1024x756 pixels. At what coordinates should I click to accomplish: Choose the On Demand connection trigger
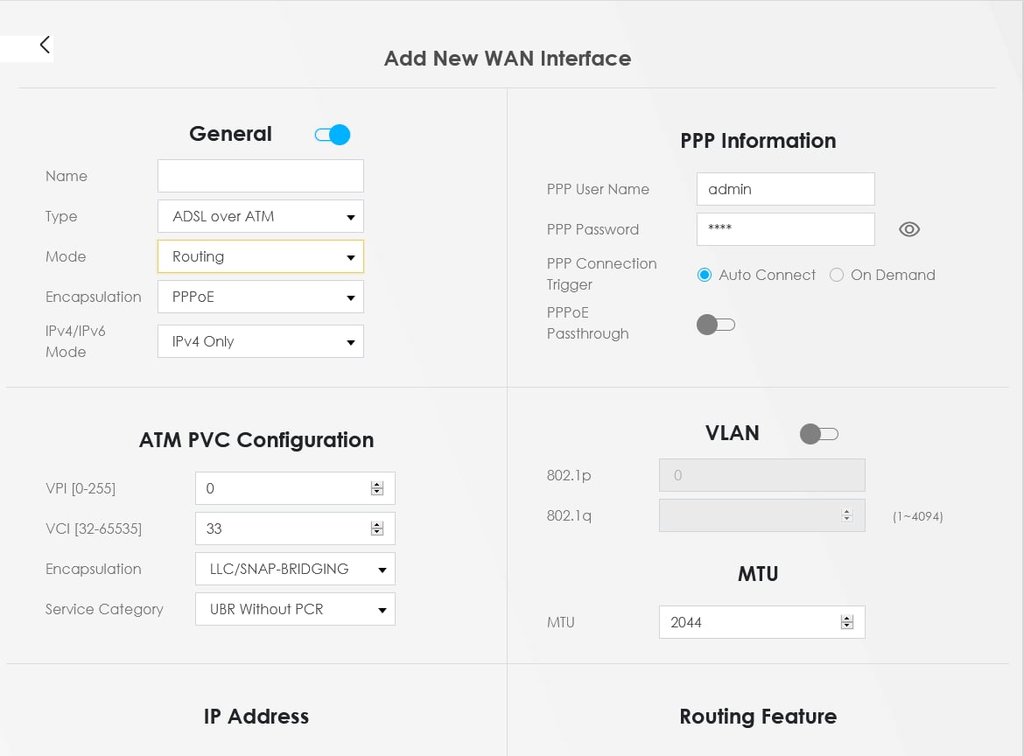837,275
